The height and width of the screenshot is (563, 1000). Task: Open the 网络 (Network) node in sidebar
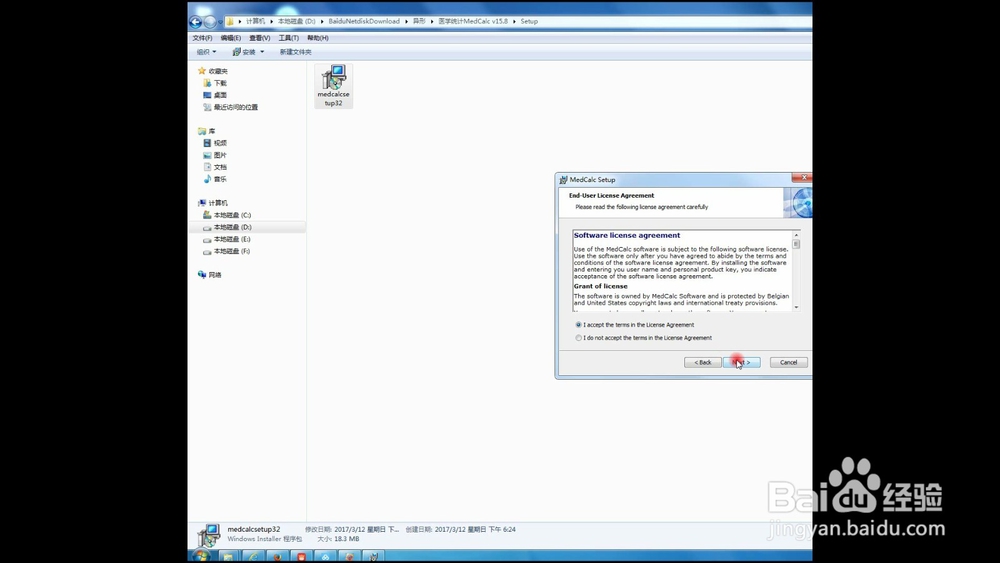coord(210,275)
